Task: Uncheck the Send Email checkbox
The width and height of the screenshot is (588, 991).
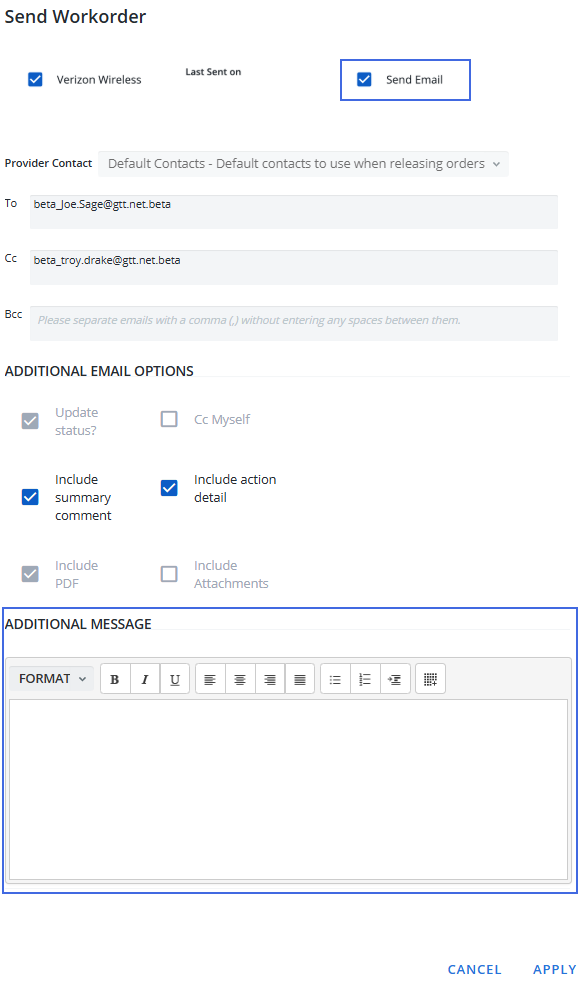Action: pos(364,80)
